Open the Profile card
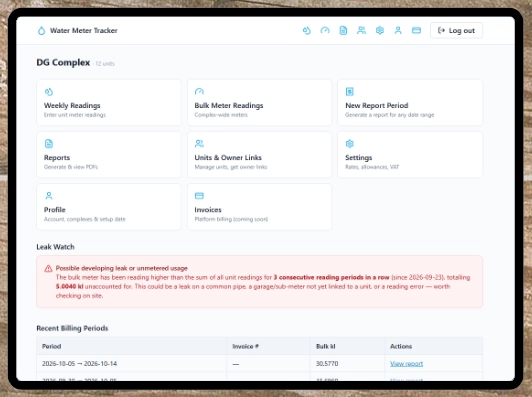This screenshot has height=397, width=532. click(x=109, y=207)
